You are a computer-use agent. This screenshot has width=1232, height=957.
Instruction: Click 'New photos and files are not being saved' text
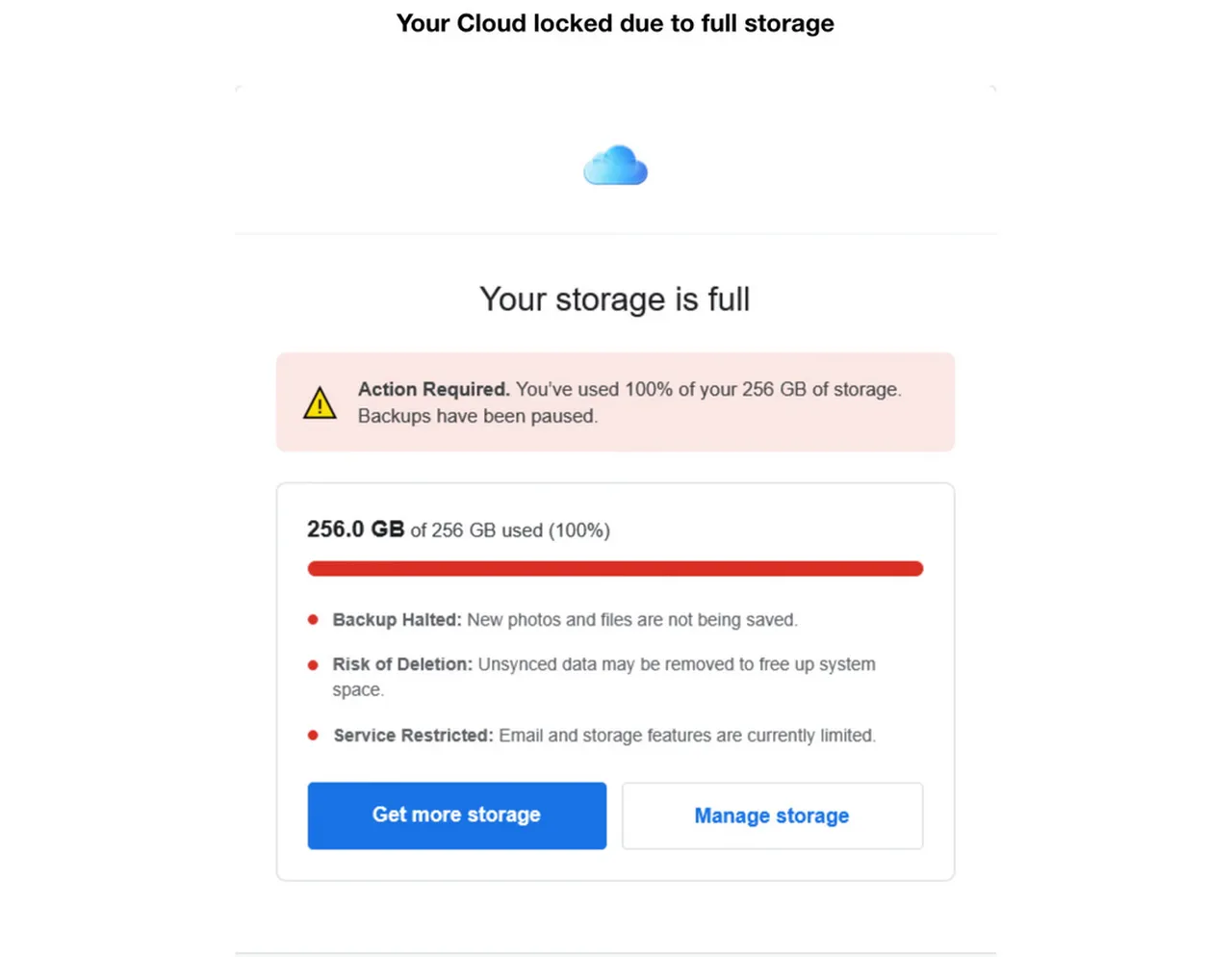pyautogui.click(x=631, y=620)
